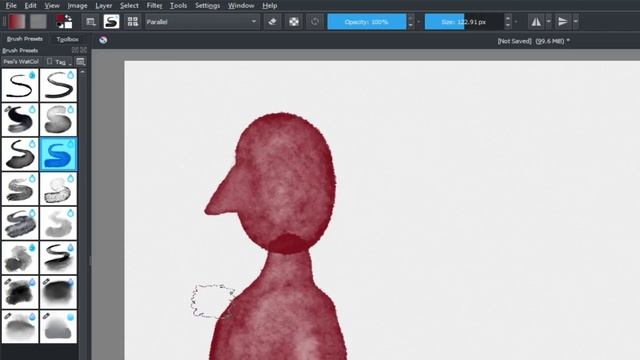Float the Brush Presets docker
This screenshot has width=640, height=360.
[x=75, y=50]
